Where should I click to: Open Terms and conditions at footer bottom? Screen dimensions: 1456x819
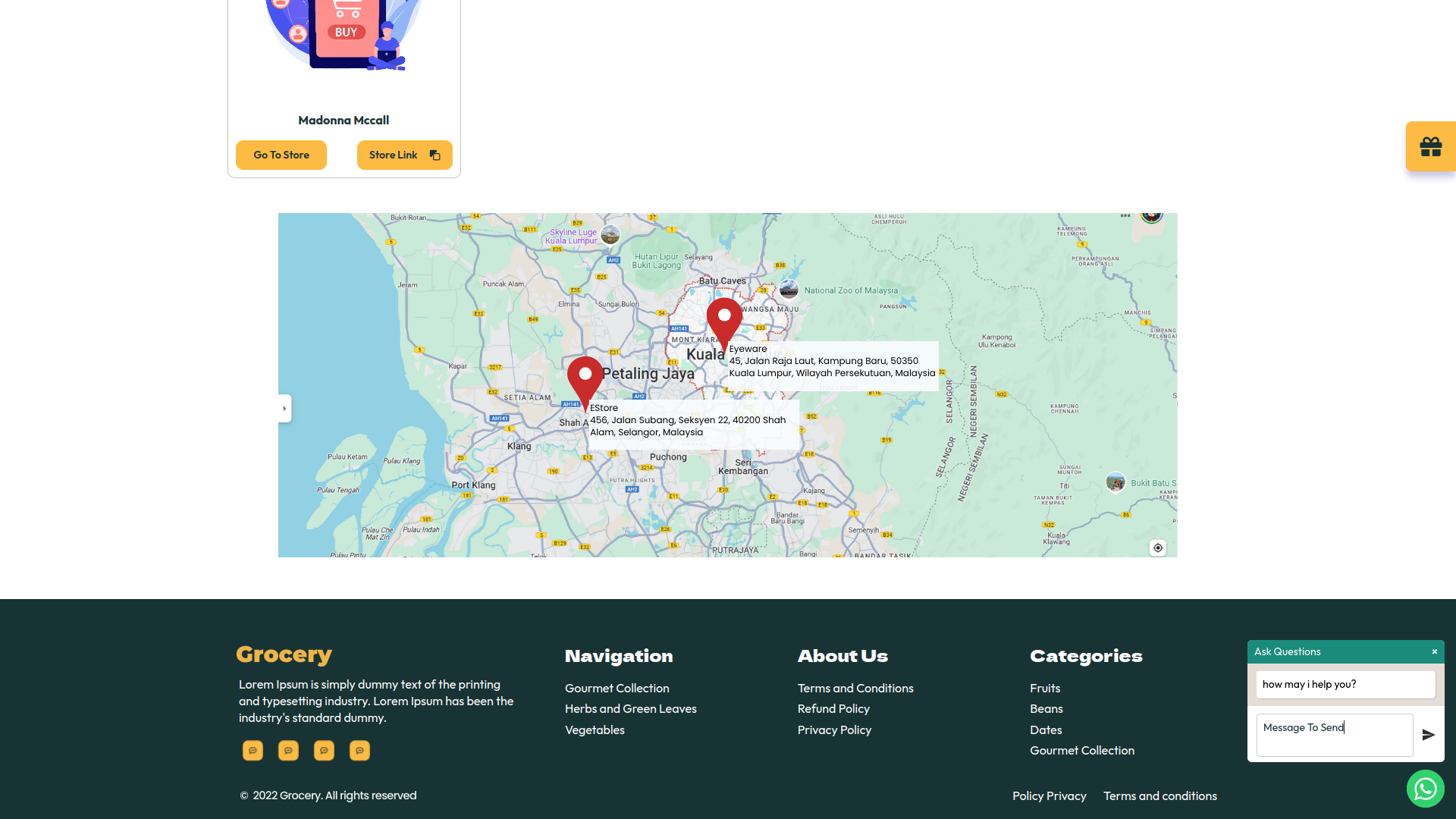(1159, 795)
